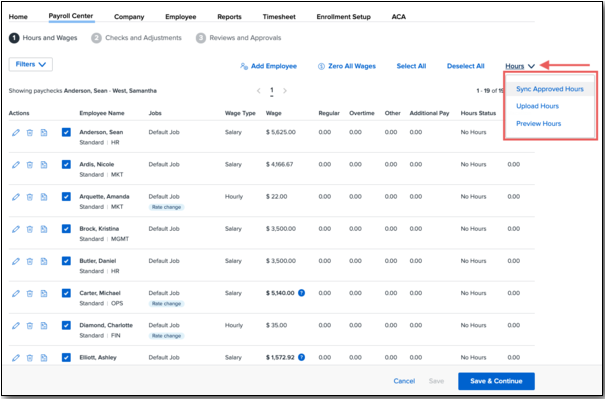The height and width of the screenshot is (399, 605).
Task: Click Save & Continue button
Action: (496, 381)
